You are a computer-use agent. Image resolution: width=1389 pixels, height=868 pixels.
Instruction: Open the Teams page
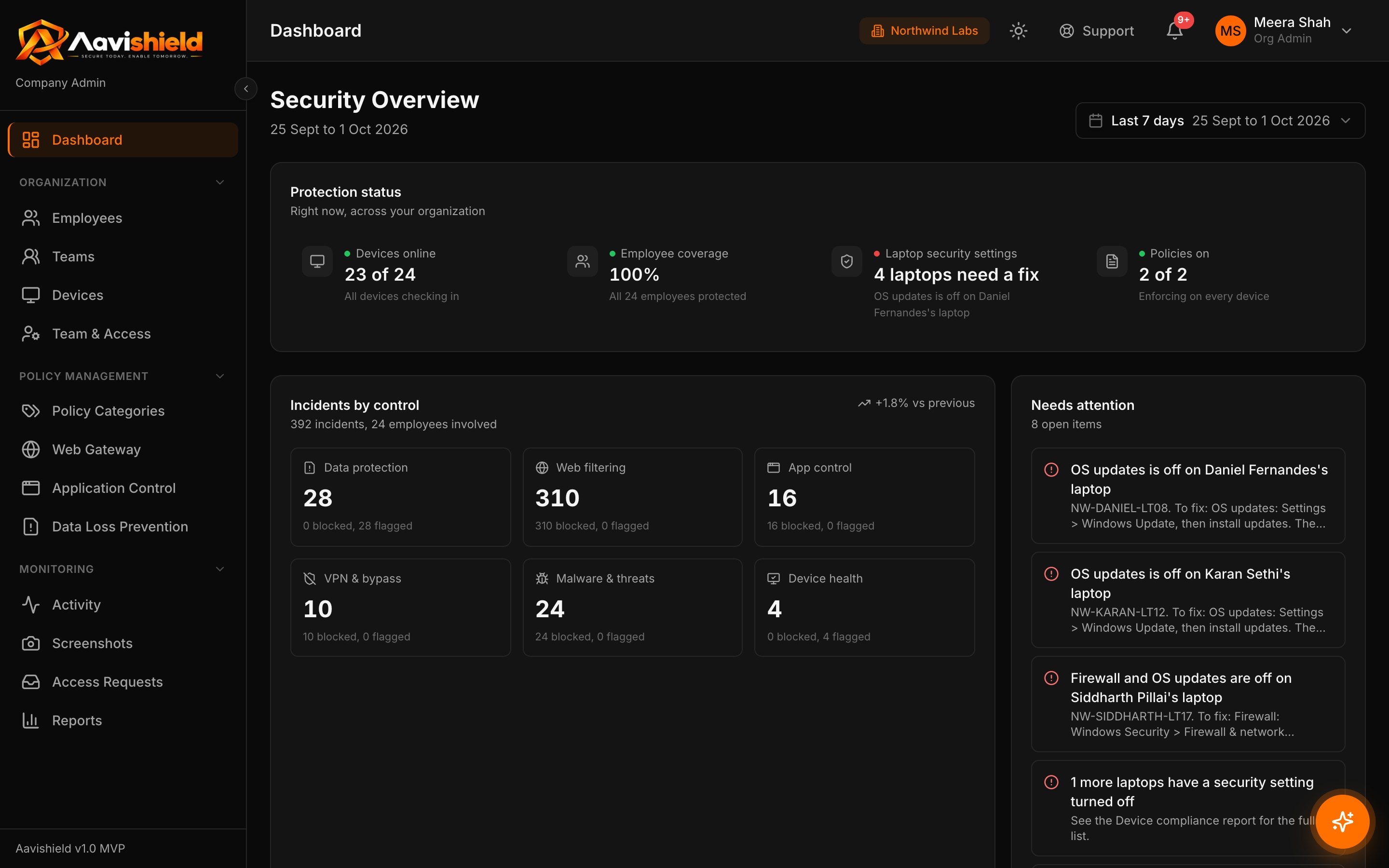[123, 257]
